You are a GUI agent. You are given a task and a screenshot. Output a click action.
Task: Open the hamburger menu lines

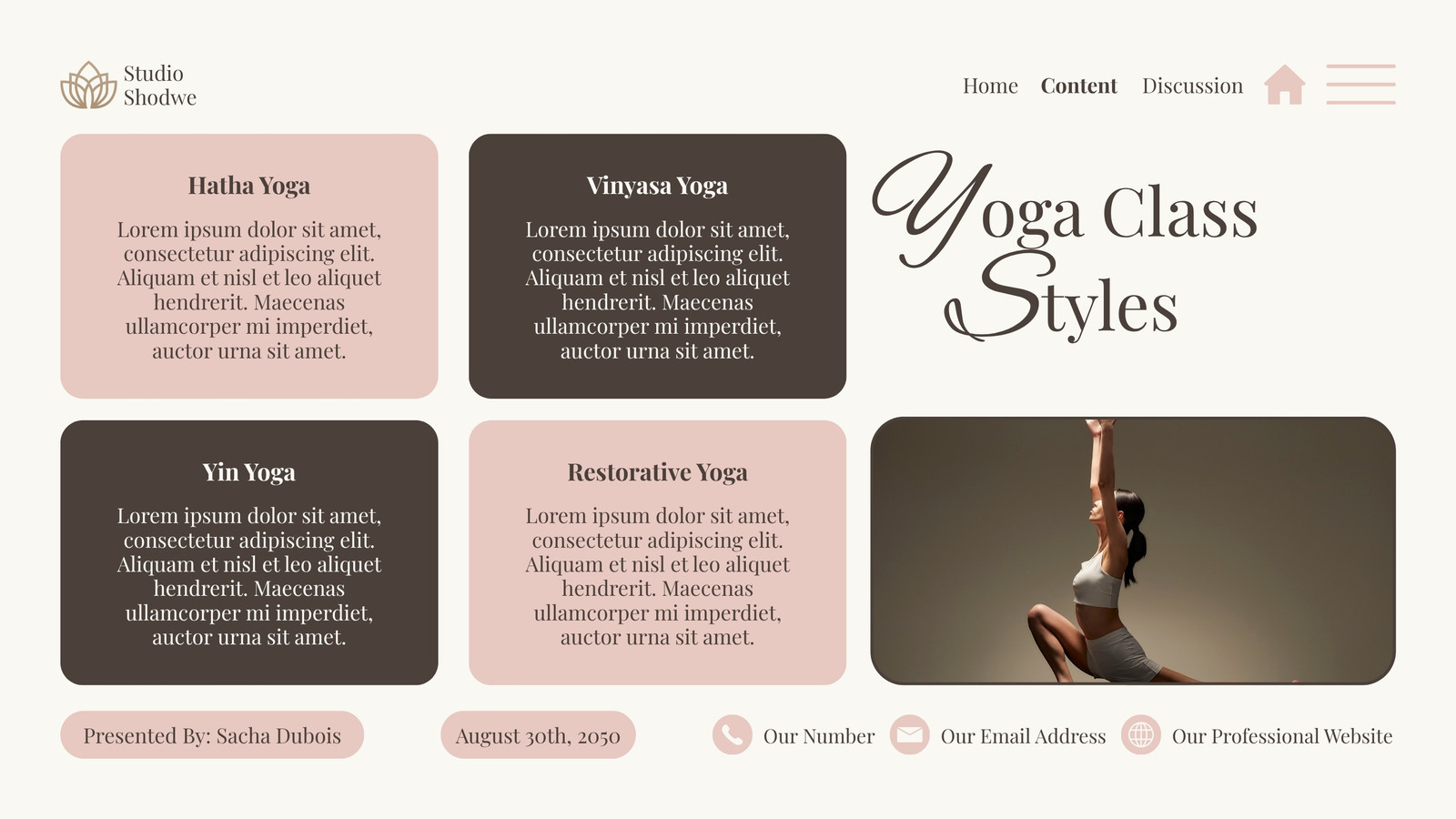point(1360,84)
